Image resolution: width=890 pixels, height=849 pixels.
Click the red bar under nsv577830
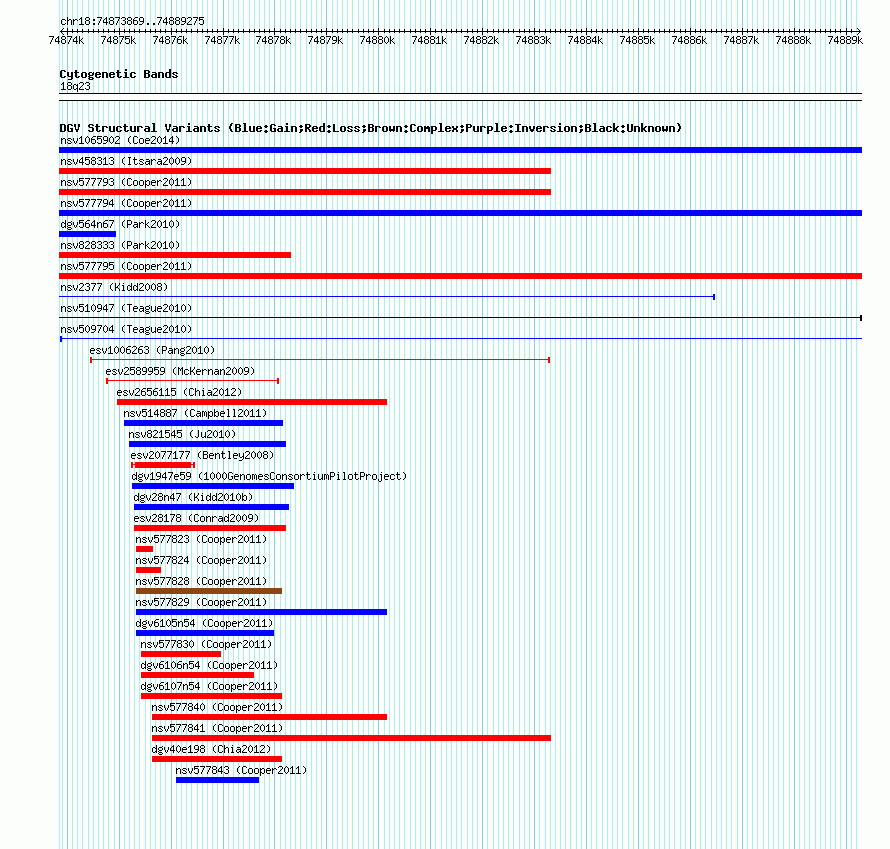tap(181, 654)
